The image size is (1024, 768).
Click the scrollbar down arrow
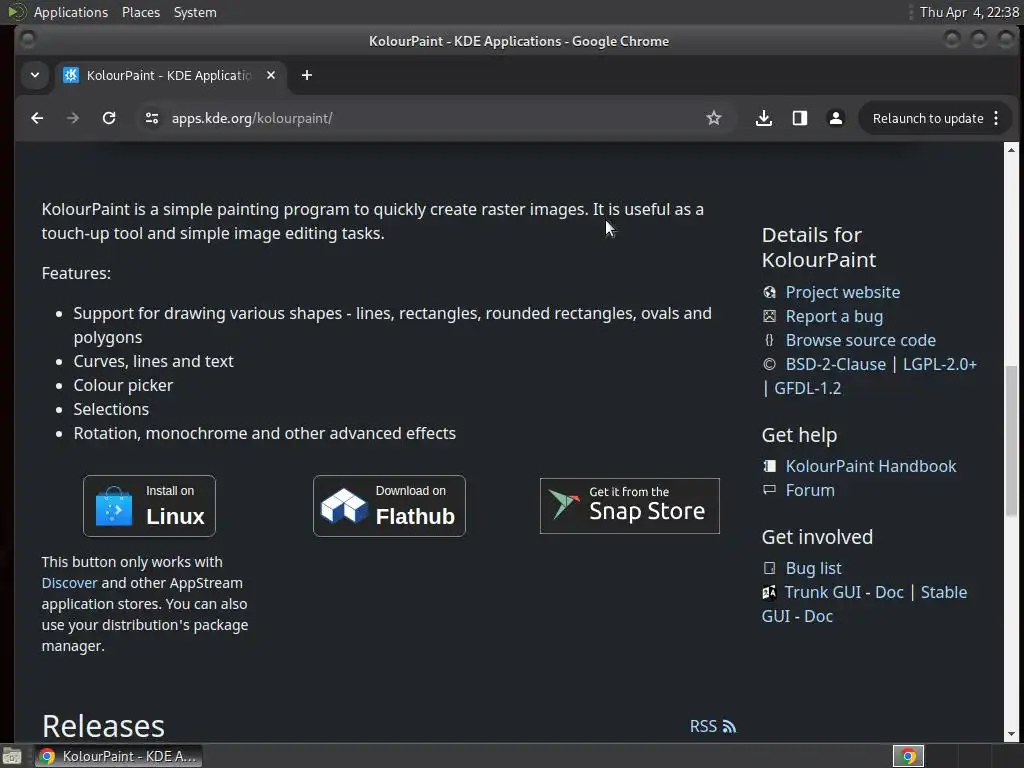pyautogui.click(x=1012, y=734)
